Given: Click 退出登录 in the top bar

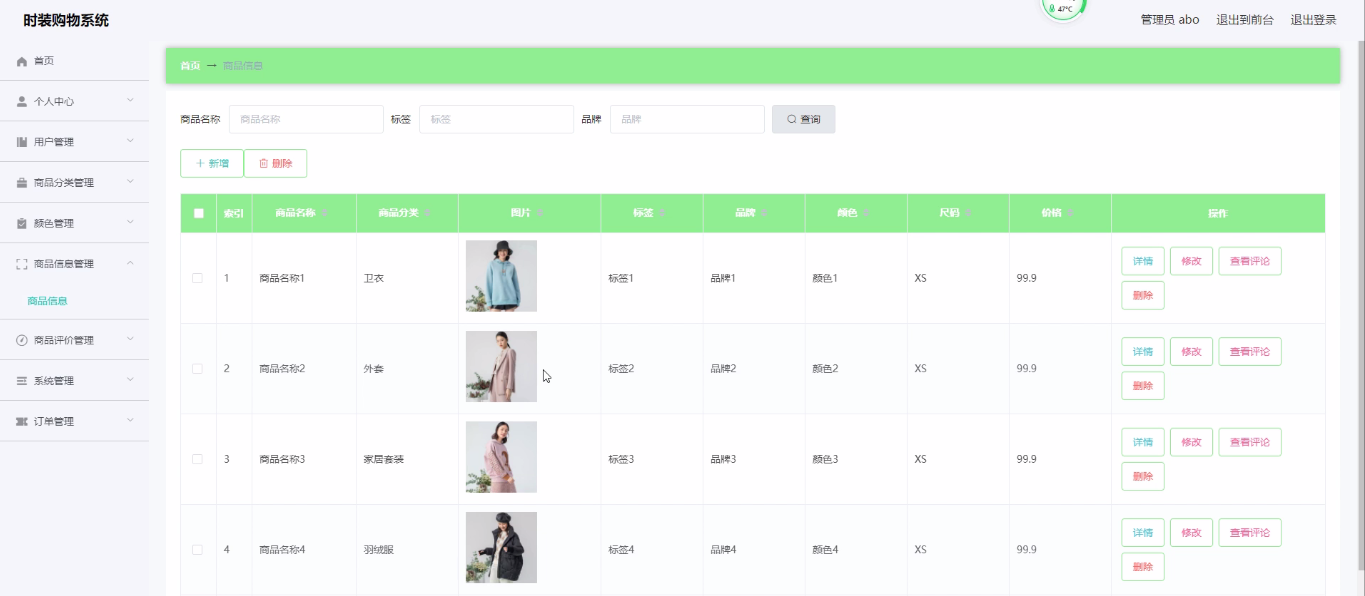Looking at the screenshot, I should tap(1313, 20).
